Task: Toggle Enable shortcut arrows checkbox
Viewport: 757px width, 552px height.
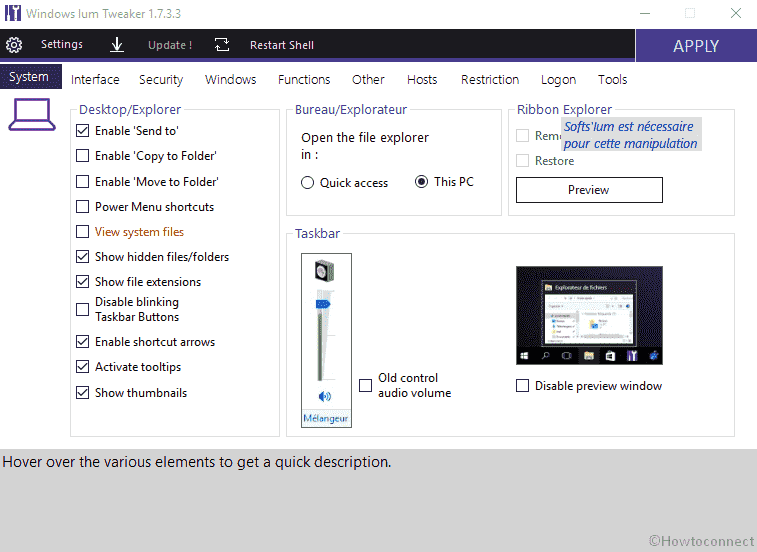Action: [x=83, y=342]
